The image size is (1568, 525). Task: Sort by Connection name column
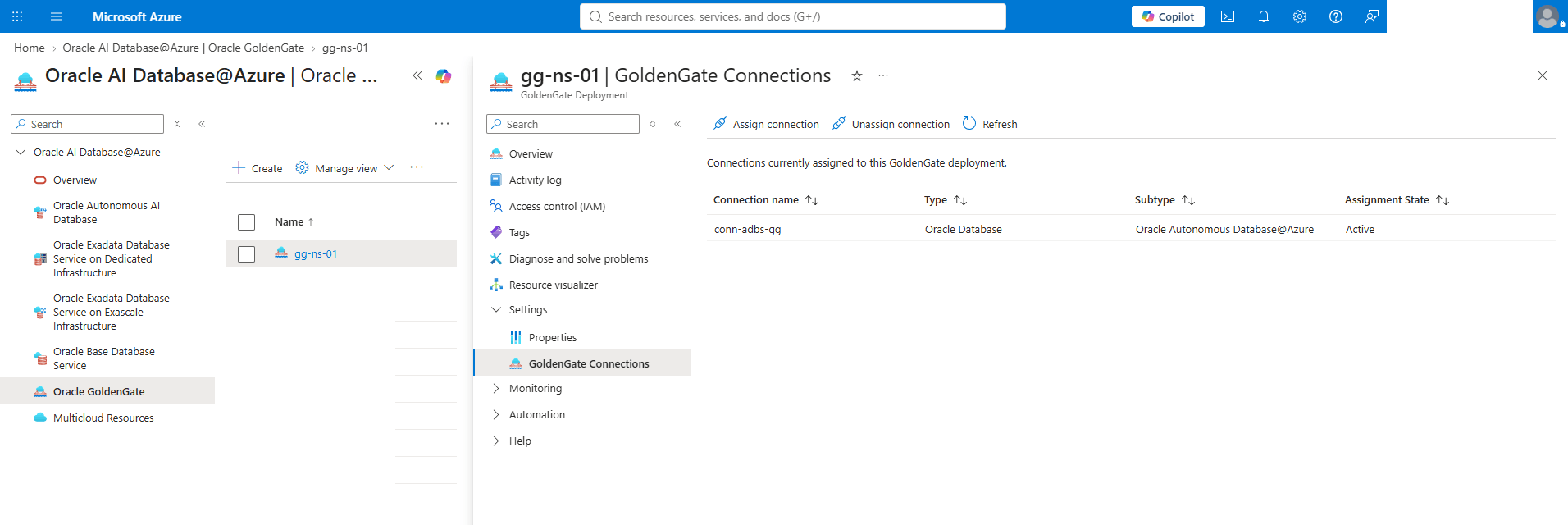766,200
